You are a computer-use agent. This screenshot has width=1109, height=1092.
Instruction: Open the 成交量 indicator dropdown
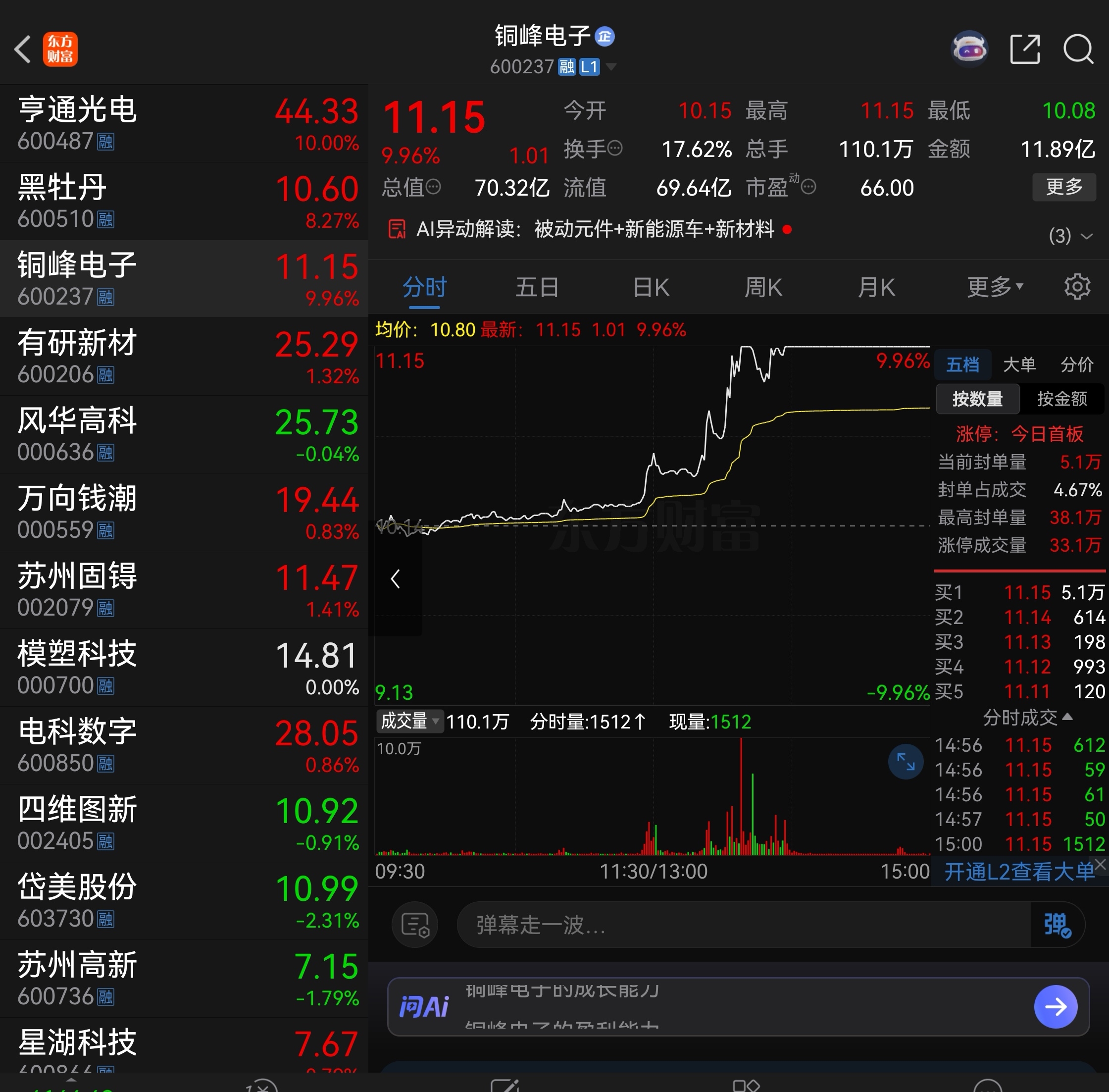point(409,721)
